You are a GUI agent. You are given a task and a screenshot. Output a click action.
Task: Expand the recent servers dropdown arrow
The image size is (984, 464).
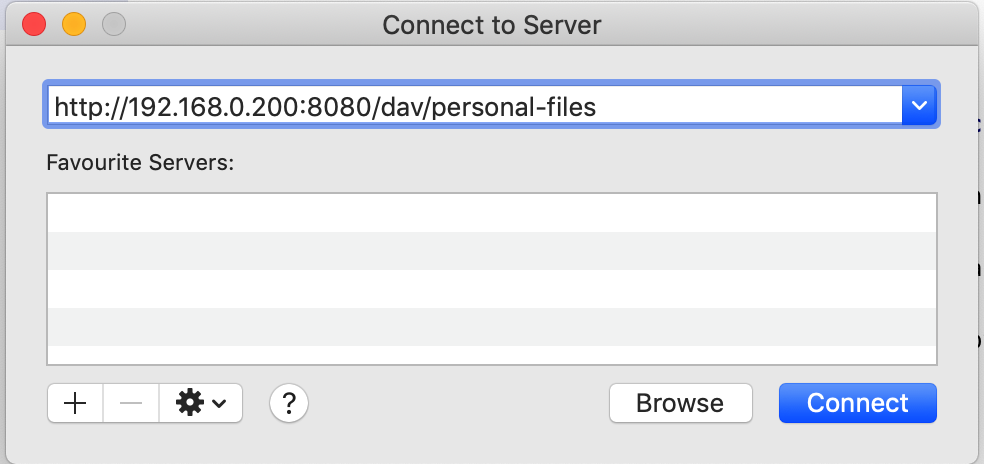(x=919, y=105)
